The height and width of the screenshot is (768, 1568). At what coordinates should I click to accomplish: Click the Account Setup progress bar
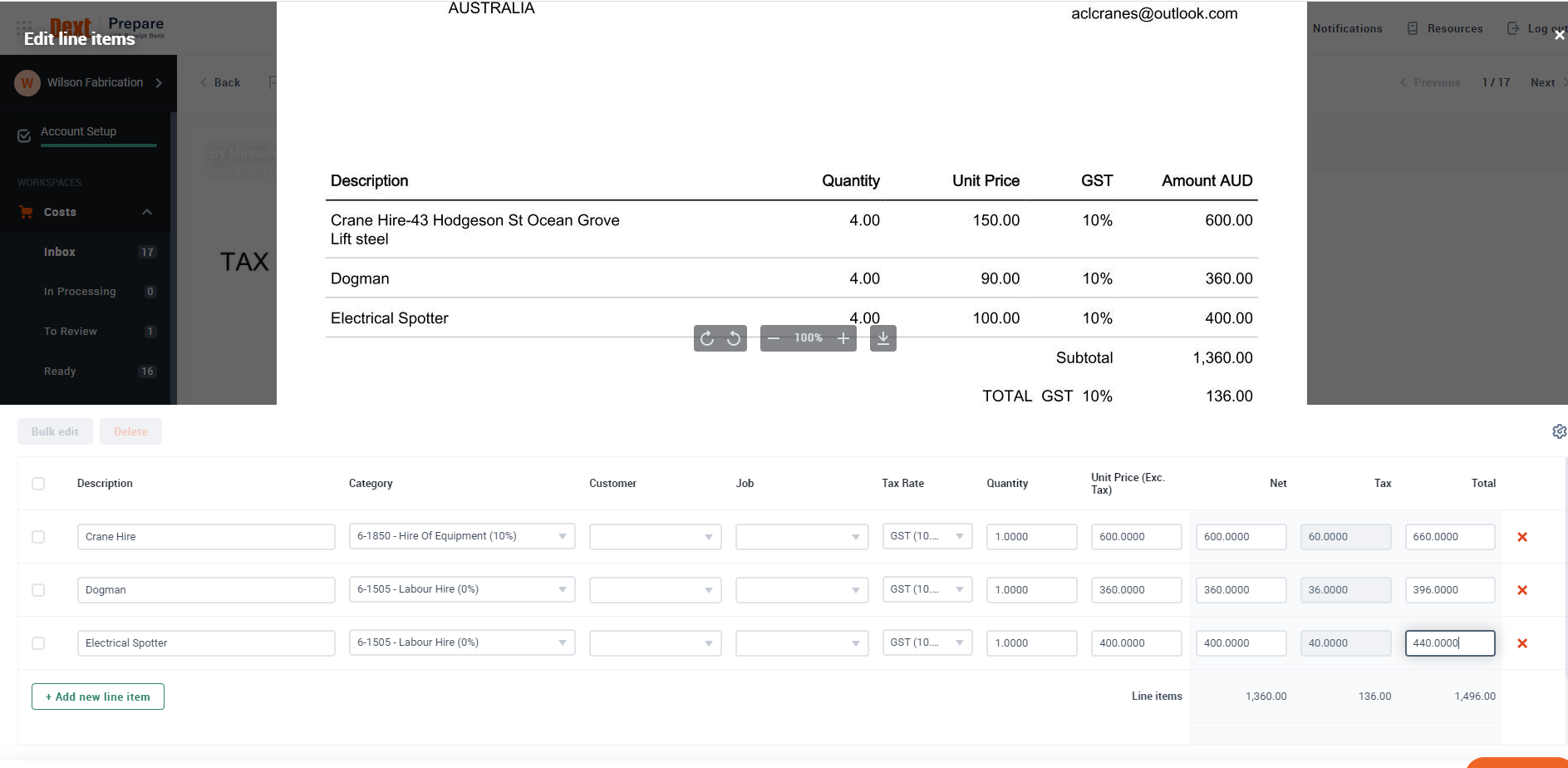(99, 146)
